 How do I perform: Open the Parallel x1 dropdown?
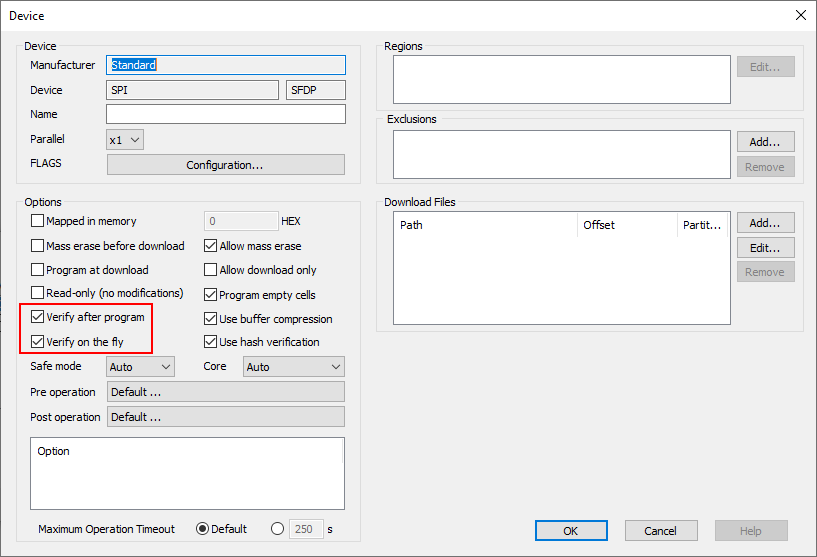[x=125, y=140]
